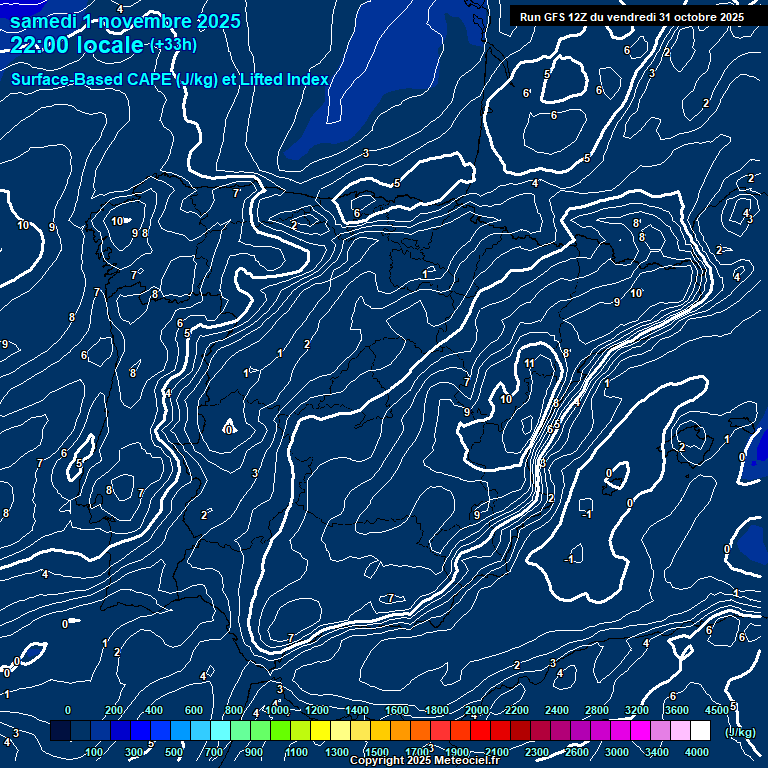Click the '400' legend value
The image size is (768, 768).
point(154,710)
